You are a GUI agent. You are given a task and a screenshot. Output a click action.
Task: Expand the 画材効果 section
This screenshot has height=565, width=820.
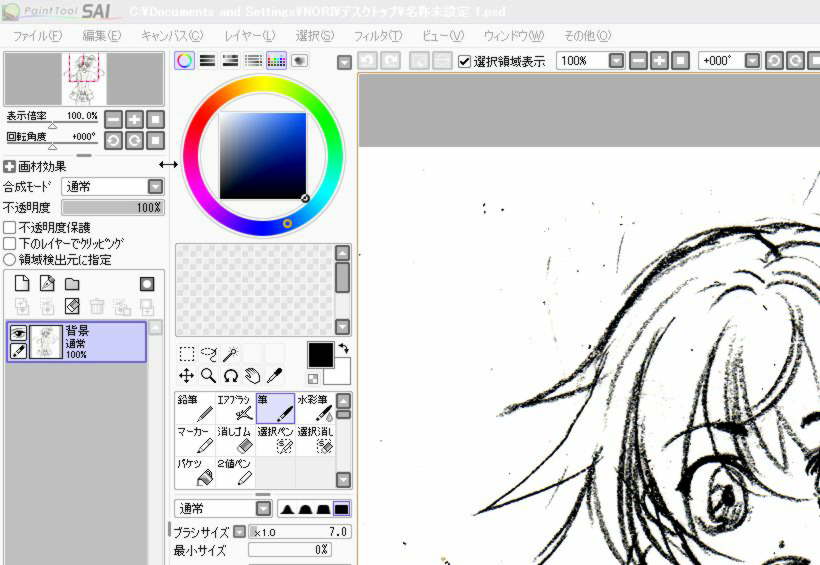click(x=9, y=167)
